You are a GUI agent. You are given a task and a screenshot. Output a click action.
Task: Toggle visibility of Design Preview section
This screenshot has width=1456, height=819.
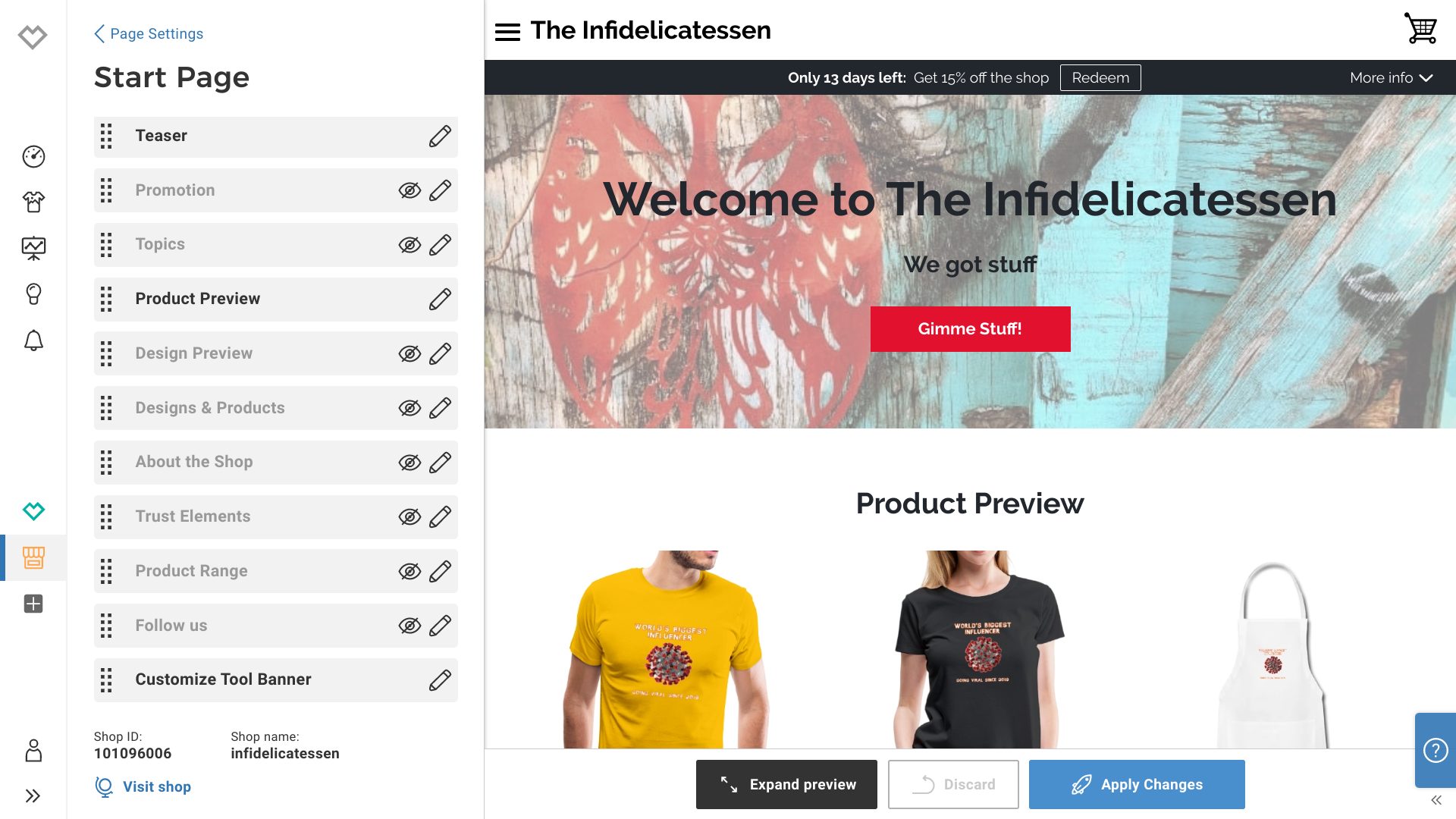(409, 353)
